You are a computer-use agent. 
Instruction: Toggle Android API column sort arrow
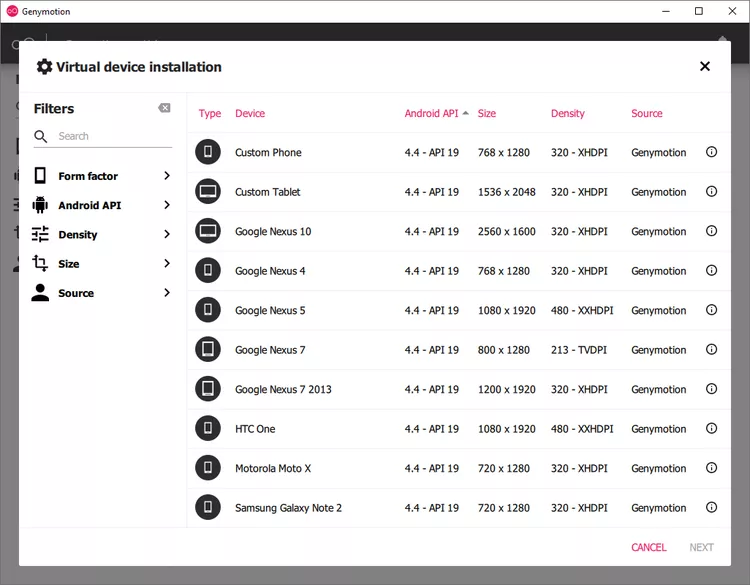(x=465, y=113)
